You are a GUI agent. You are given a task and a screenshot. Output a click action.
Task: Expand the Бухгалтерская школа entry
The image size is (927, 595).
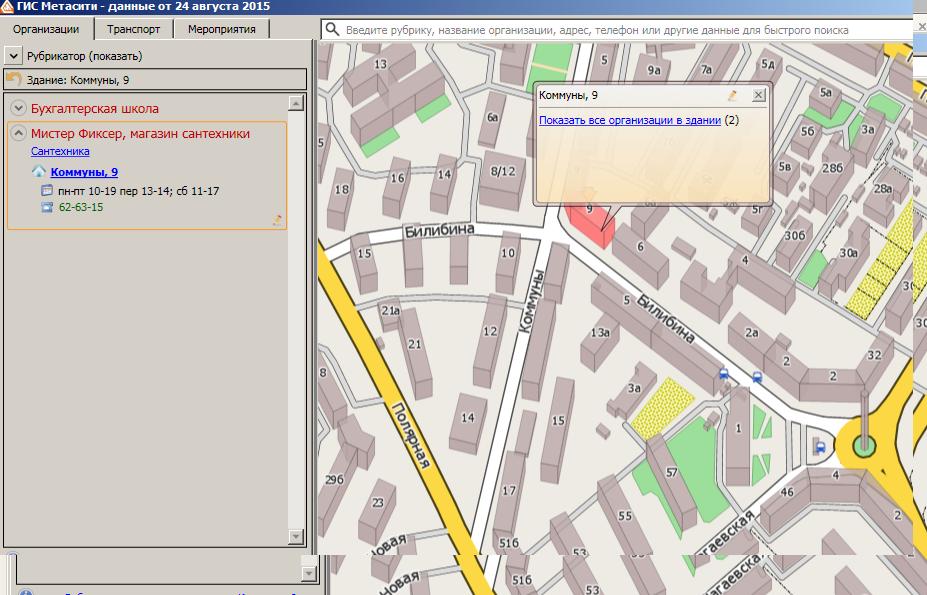[18, 108]
